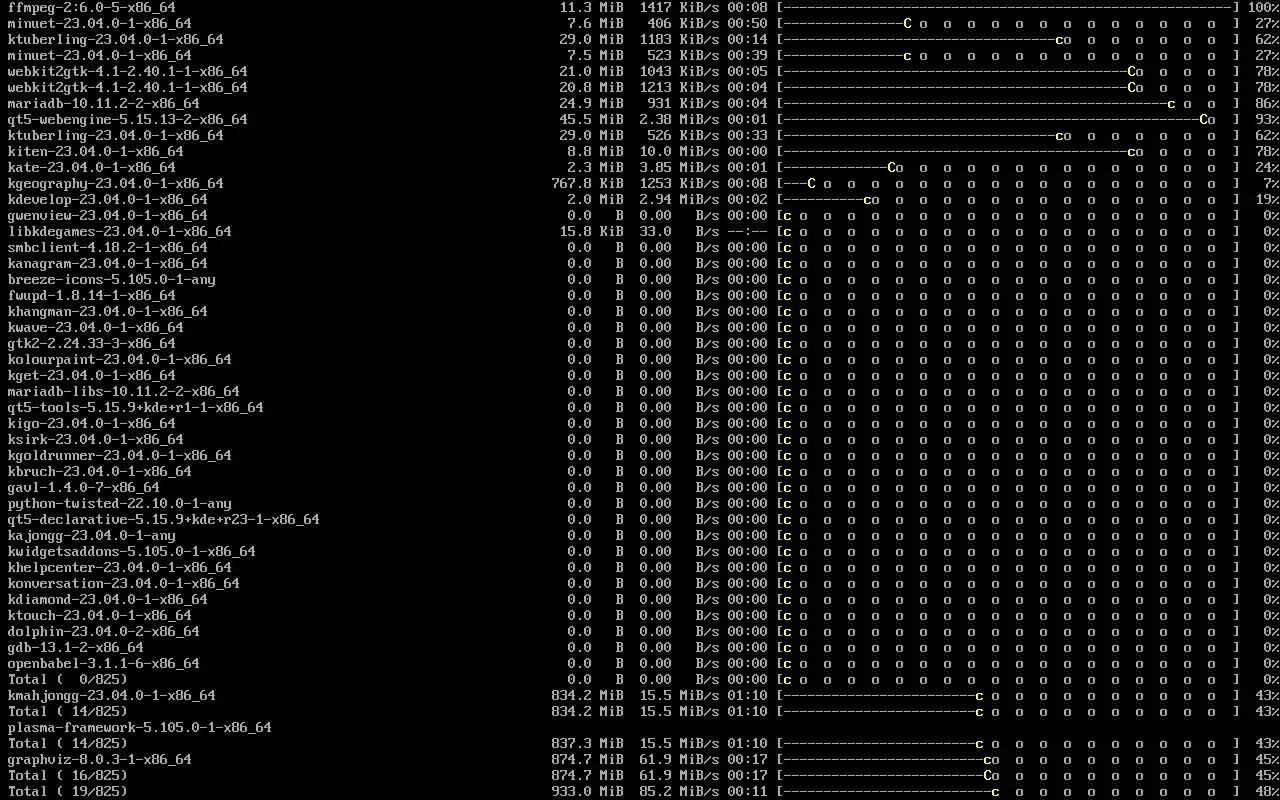Viewport: 1280px width, 800px height.
Task: Click the 85.2 MiB/s speed value
Action: coord(679,791)
